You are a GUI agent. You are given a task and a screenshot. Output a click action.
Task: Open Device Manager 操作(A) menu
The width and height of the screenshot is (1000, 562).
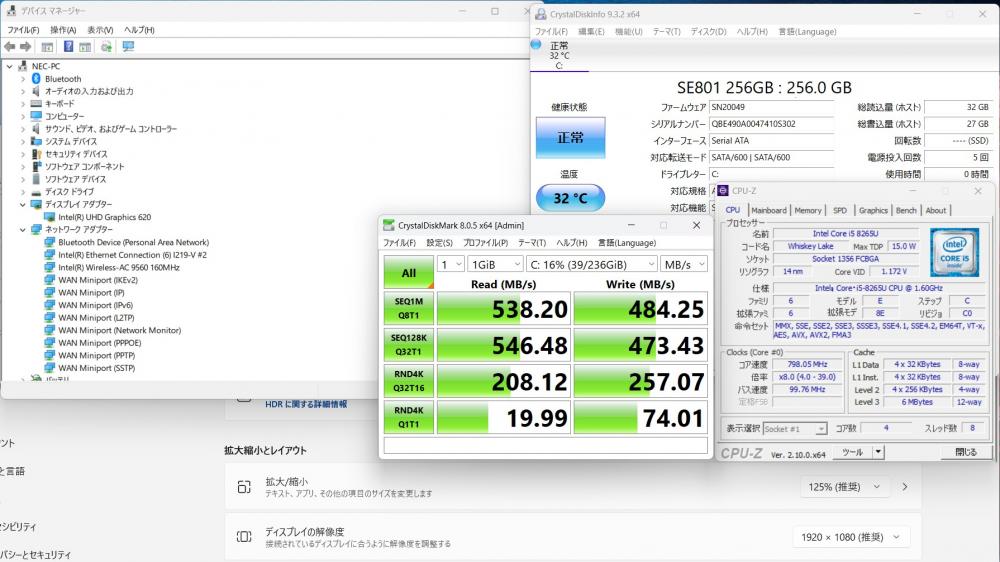[63, 30]
